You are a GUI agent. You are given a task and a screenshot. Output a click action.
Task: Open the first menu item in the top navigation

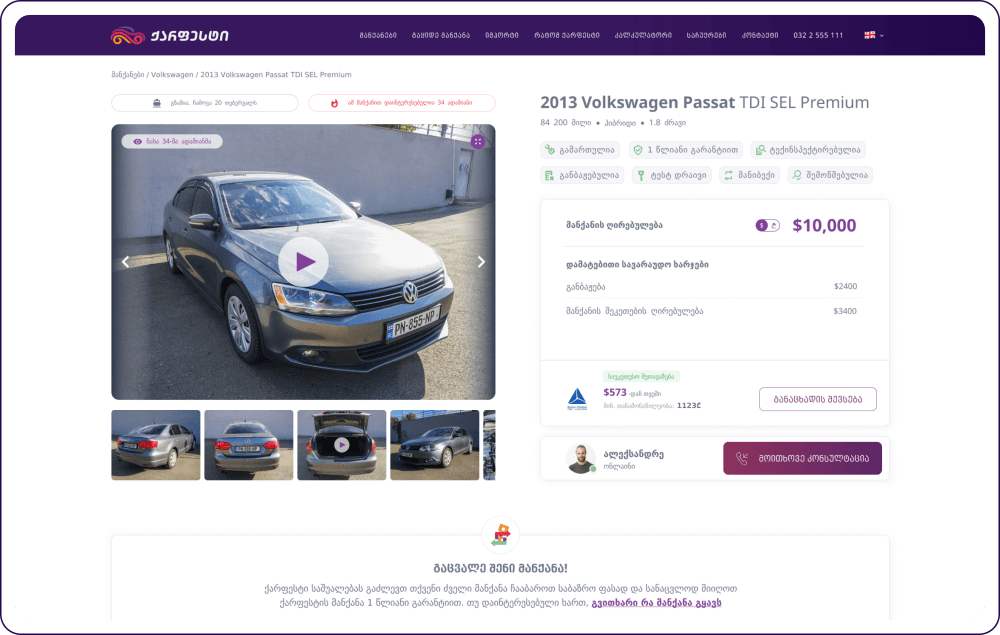378,36
